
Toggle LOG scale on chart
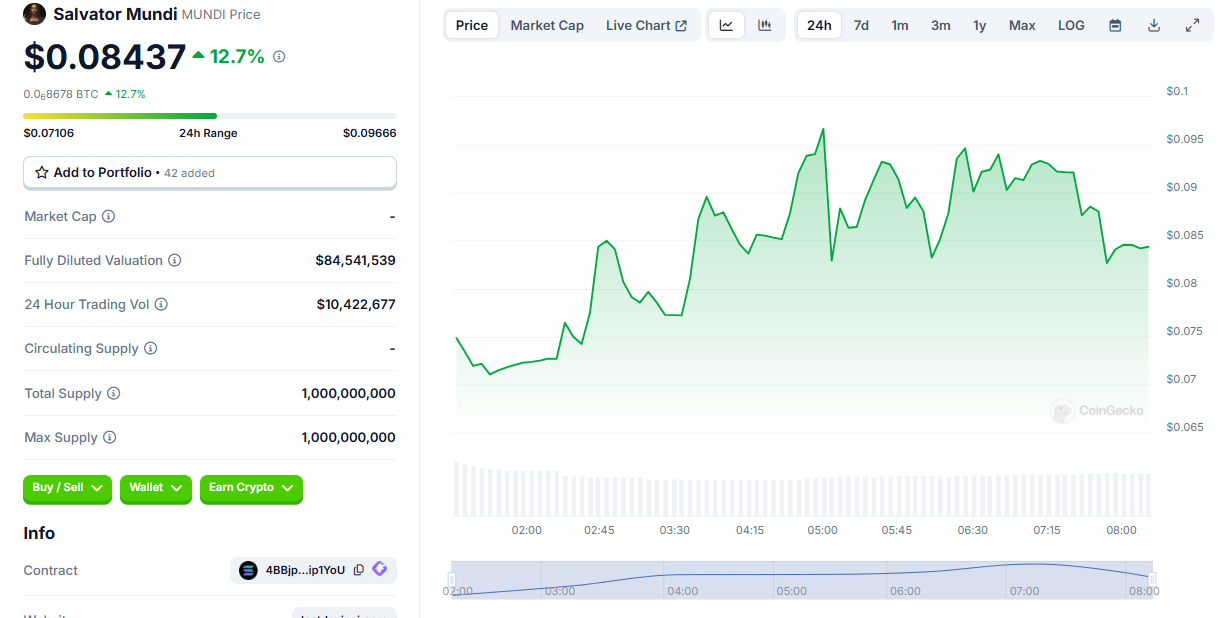click(1071, 25)
